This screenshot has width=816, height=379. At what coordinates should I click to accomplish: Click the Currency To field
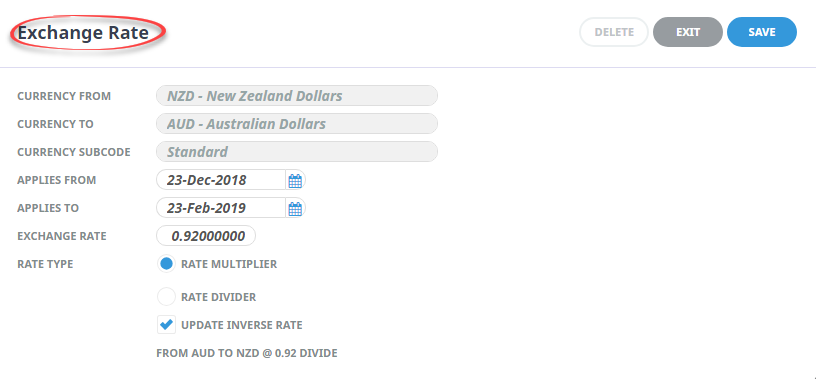point(297,124)
